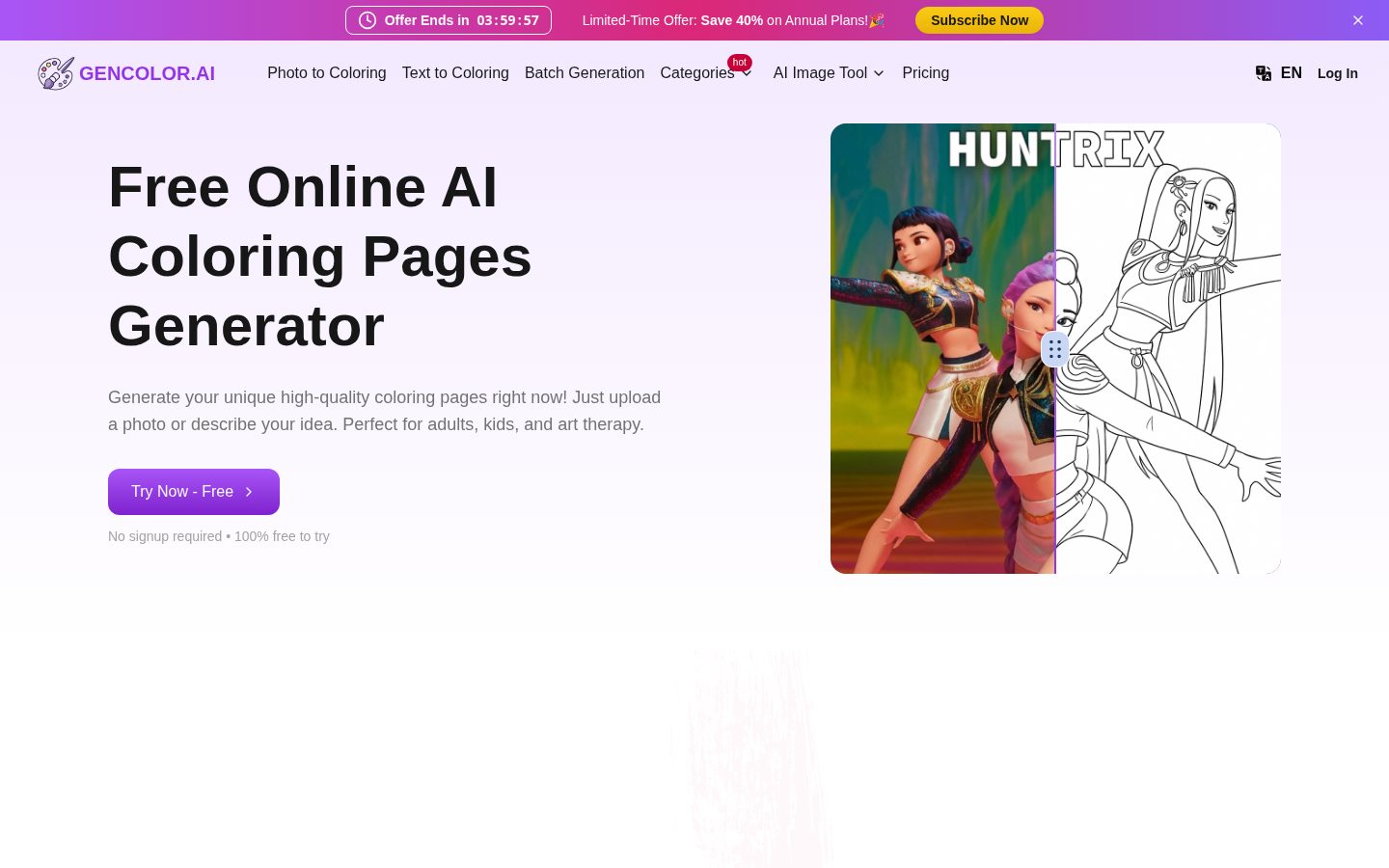Click the GENCOLOR.AI palette logo icon
The height and width of the screenshot is (868, 1389).
point(56,73)
